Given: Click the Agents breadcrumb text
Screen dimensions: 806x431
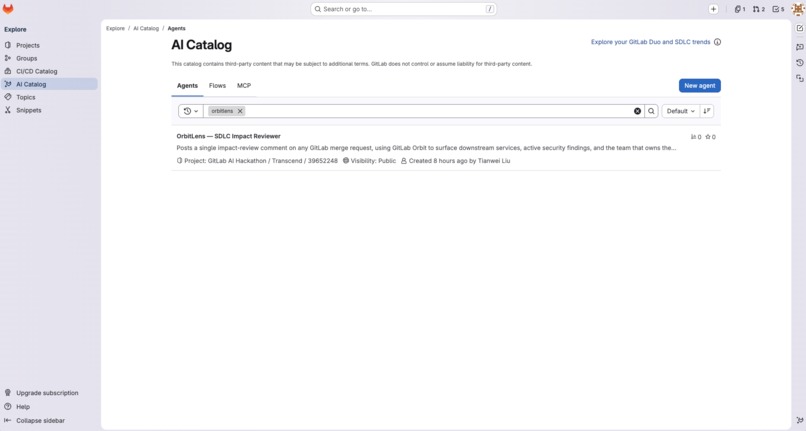Looking at the screenshot, I should [x=176, y=28].
